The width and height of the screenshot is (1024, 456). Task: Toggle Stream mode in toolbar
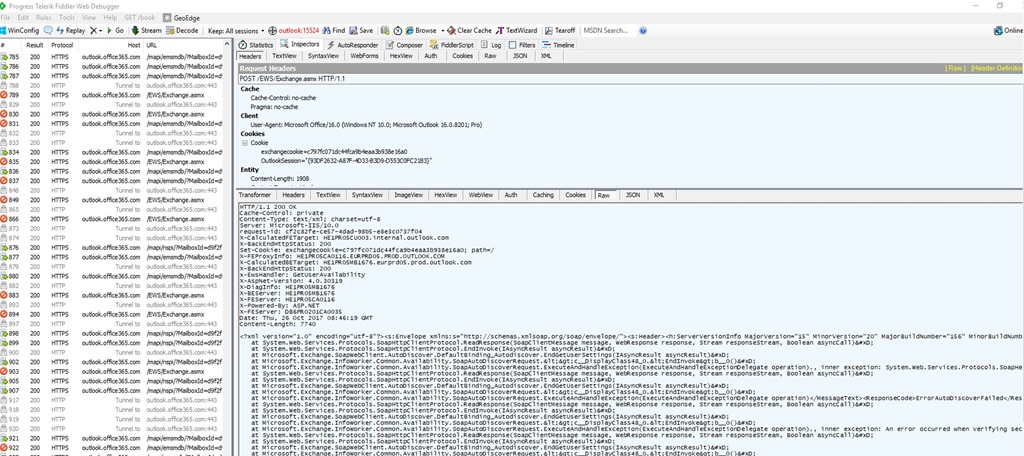146,31
